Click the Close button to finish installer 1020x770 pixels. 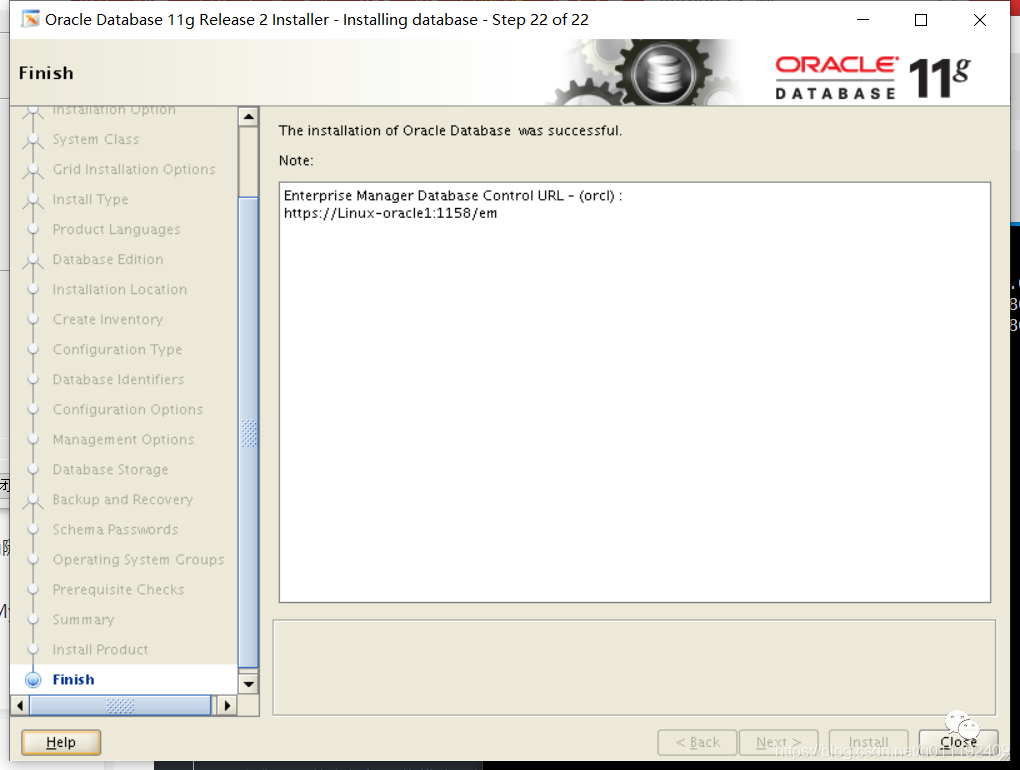[x=958, y=742]
